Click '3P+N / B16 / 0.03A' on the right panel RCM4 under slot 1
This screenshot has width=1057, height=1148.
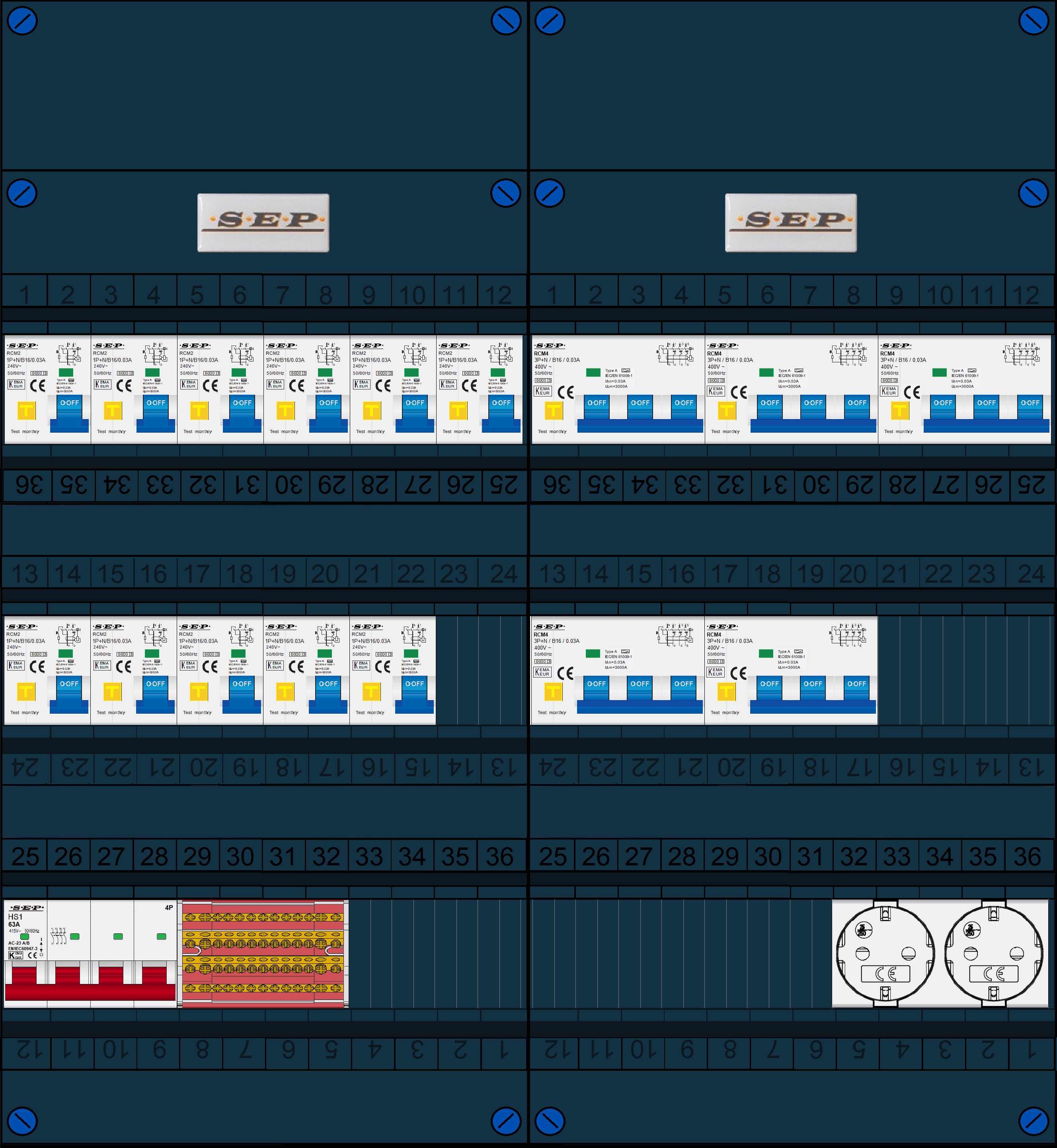tap(557, 360)
